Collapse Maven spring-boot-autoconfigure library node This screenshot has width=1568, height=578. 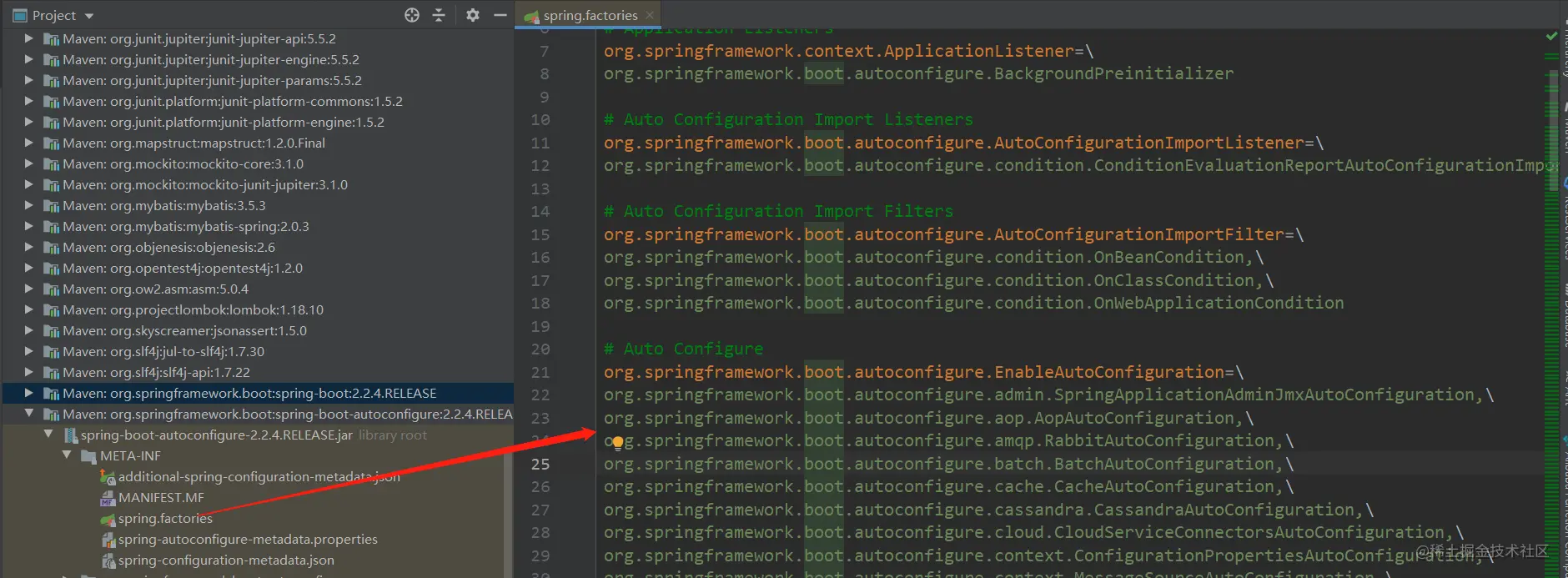coord(29,414)
